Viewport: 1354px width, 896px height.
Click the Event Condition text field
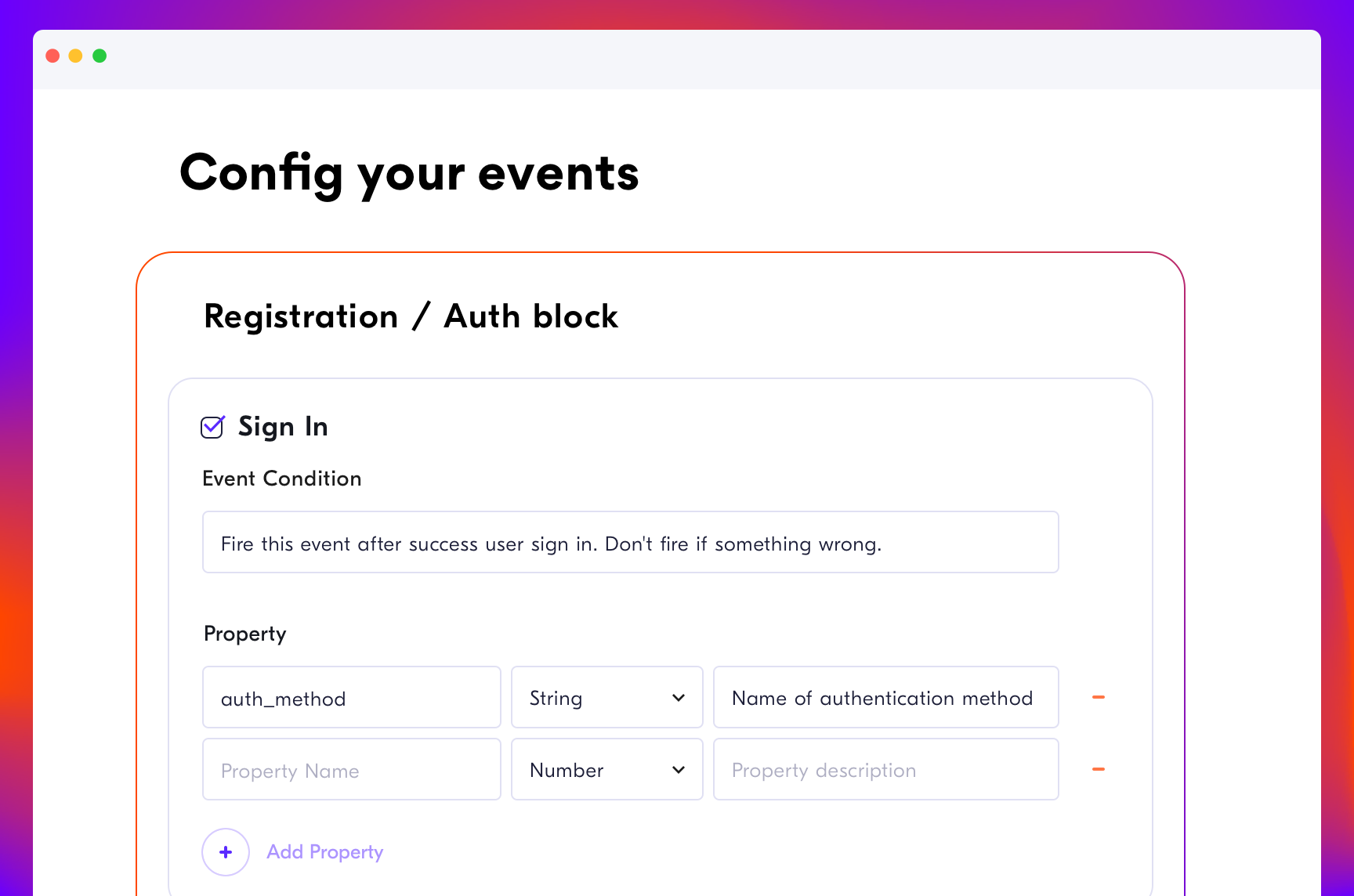630,543
